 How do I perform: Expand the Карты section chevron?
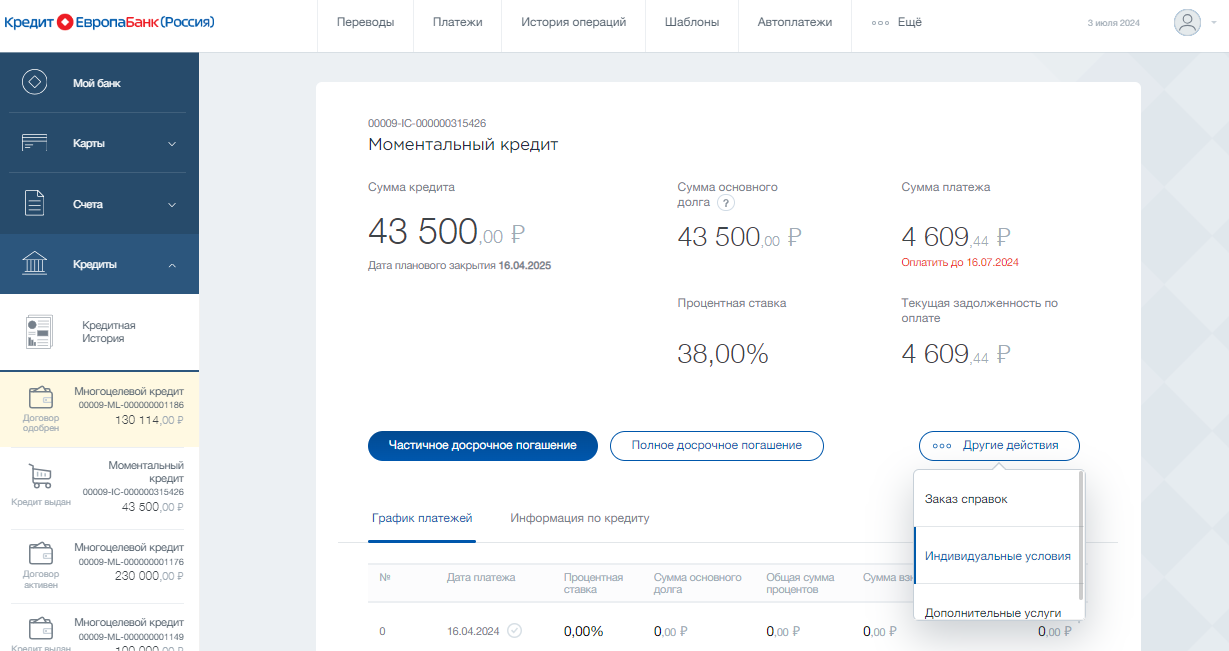coord(172,144)
